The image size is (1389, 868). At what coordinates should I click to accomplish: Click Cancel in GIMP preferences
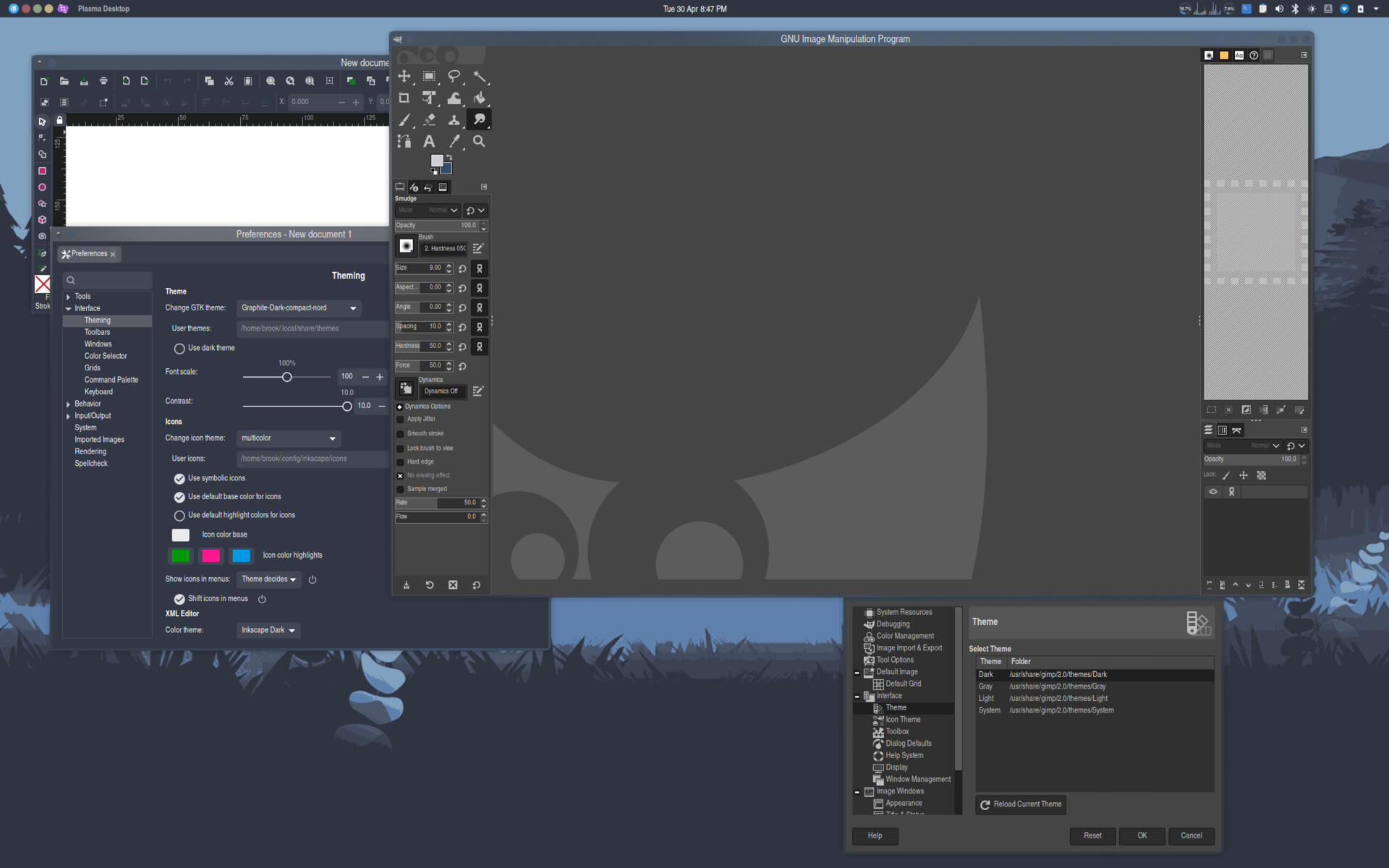1192,836
